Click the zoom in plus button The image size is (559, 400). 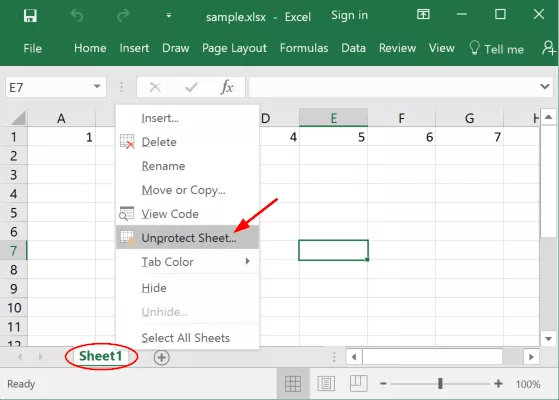(498, 384)
